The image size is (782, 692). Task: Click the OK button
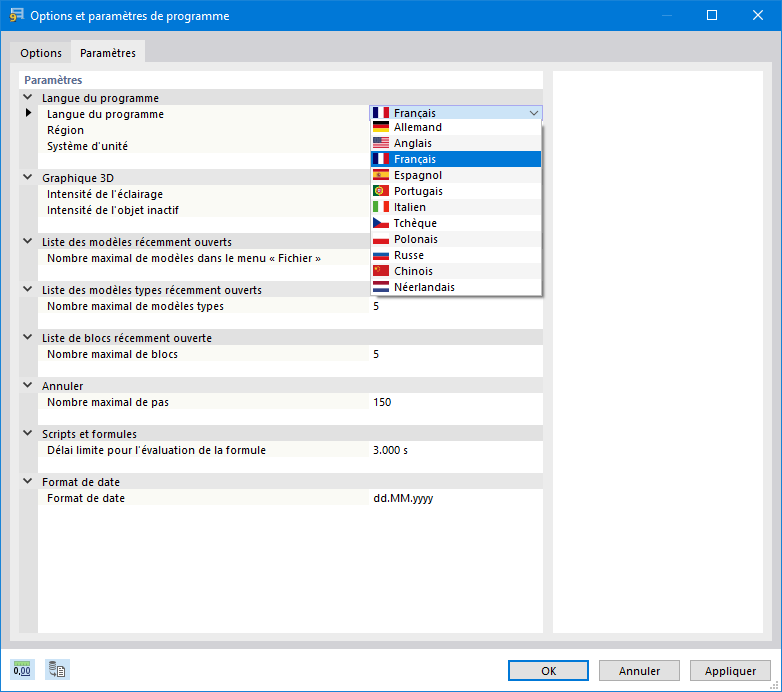tap(548, 671)
